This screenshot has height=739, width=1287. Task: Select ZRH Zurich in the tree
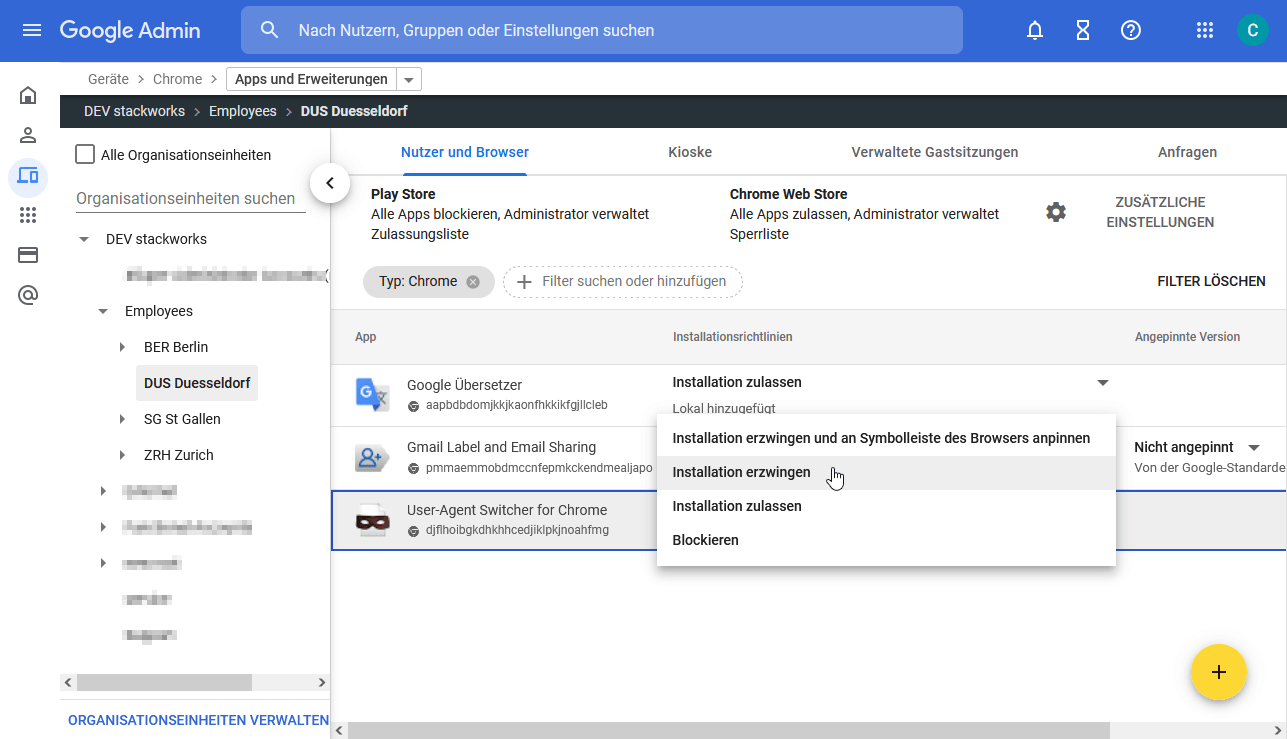179,455
